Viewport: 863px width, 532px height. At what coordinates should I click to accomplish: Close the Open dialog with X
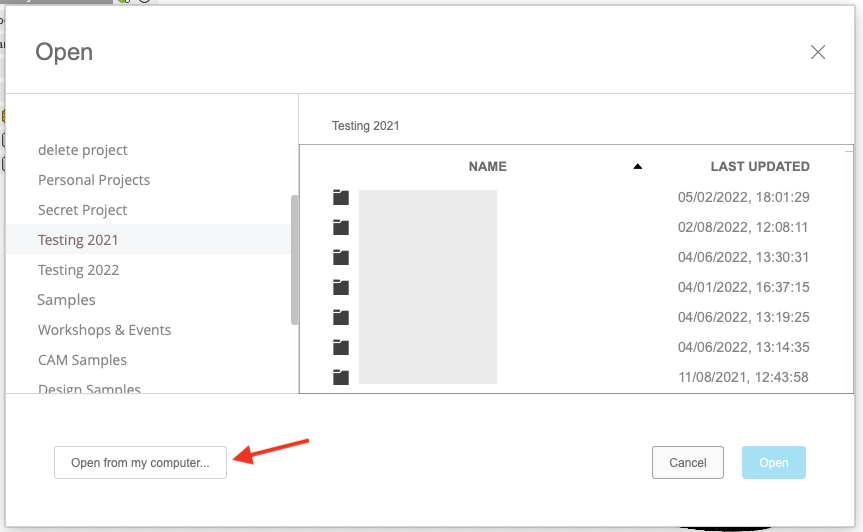818,53
